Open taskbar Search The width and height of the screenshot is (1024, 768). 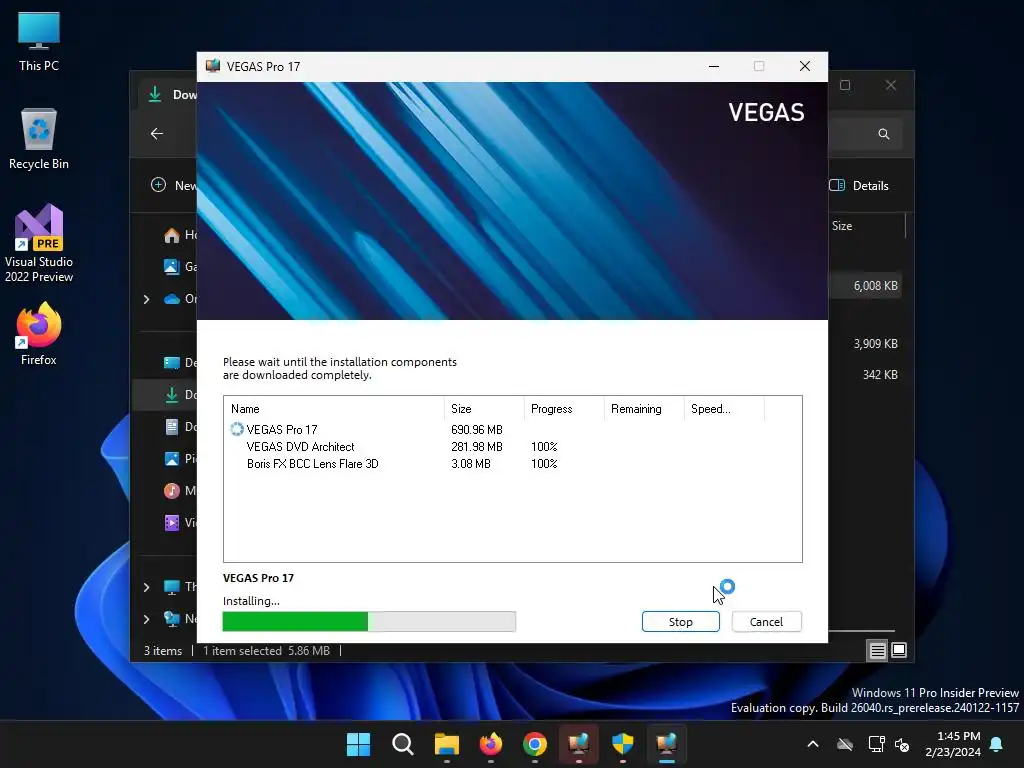coord(402,744)
